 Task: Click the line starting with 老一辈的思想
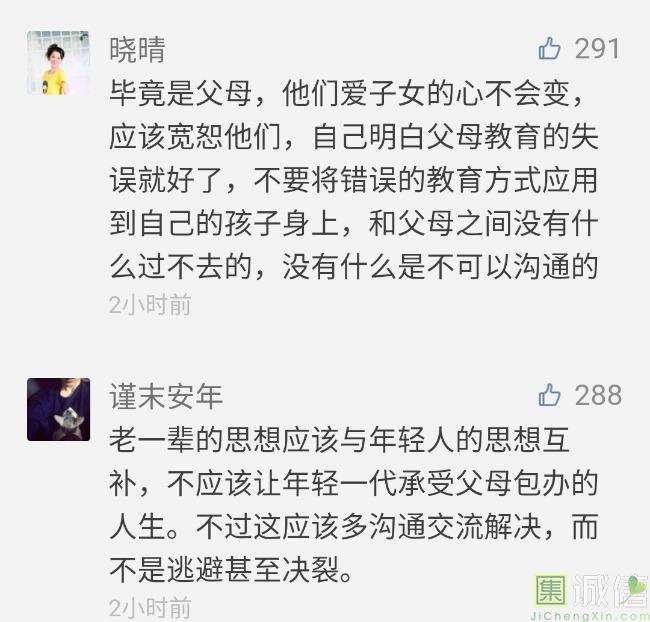click(x=340, y=440)
